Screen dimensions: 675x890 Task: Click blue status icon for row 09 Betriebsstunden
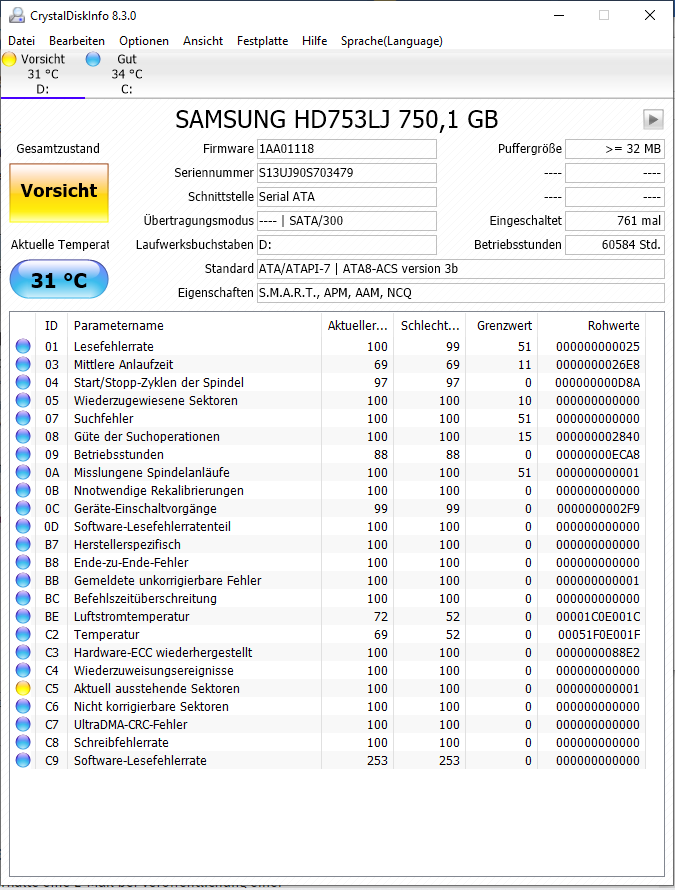pos(23,455)
